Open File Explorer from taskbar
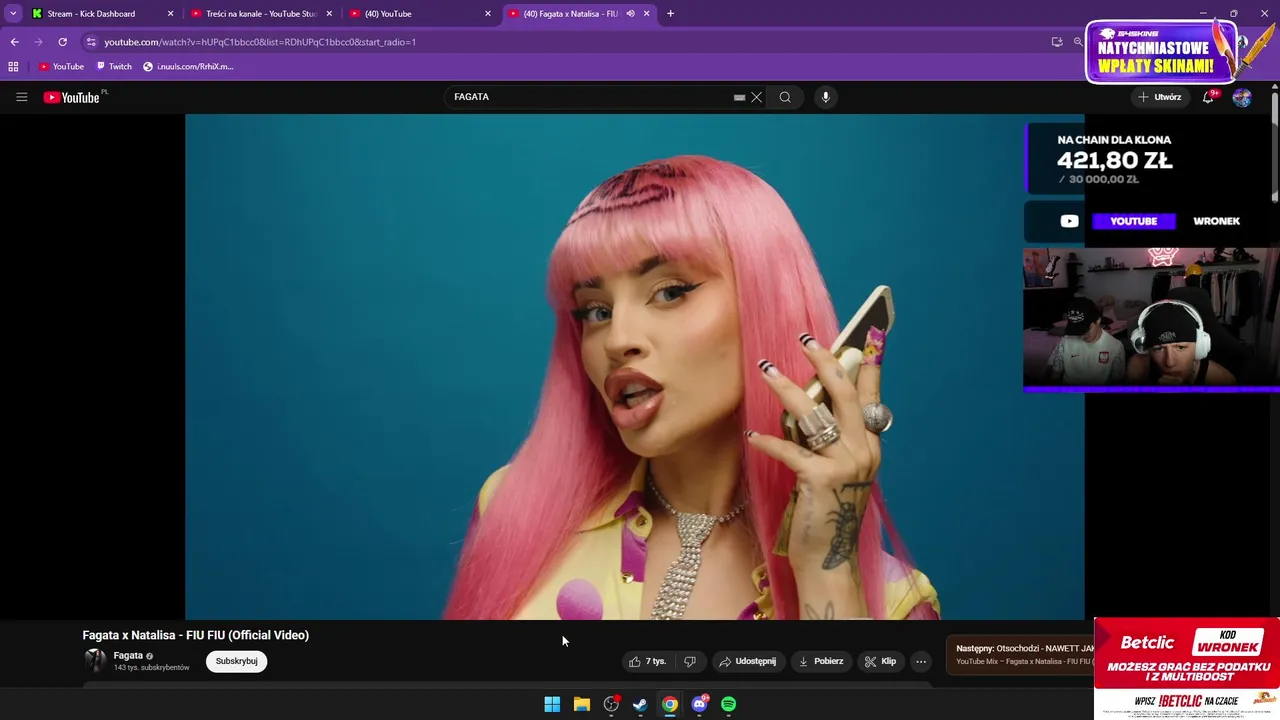 582,704
